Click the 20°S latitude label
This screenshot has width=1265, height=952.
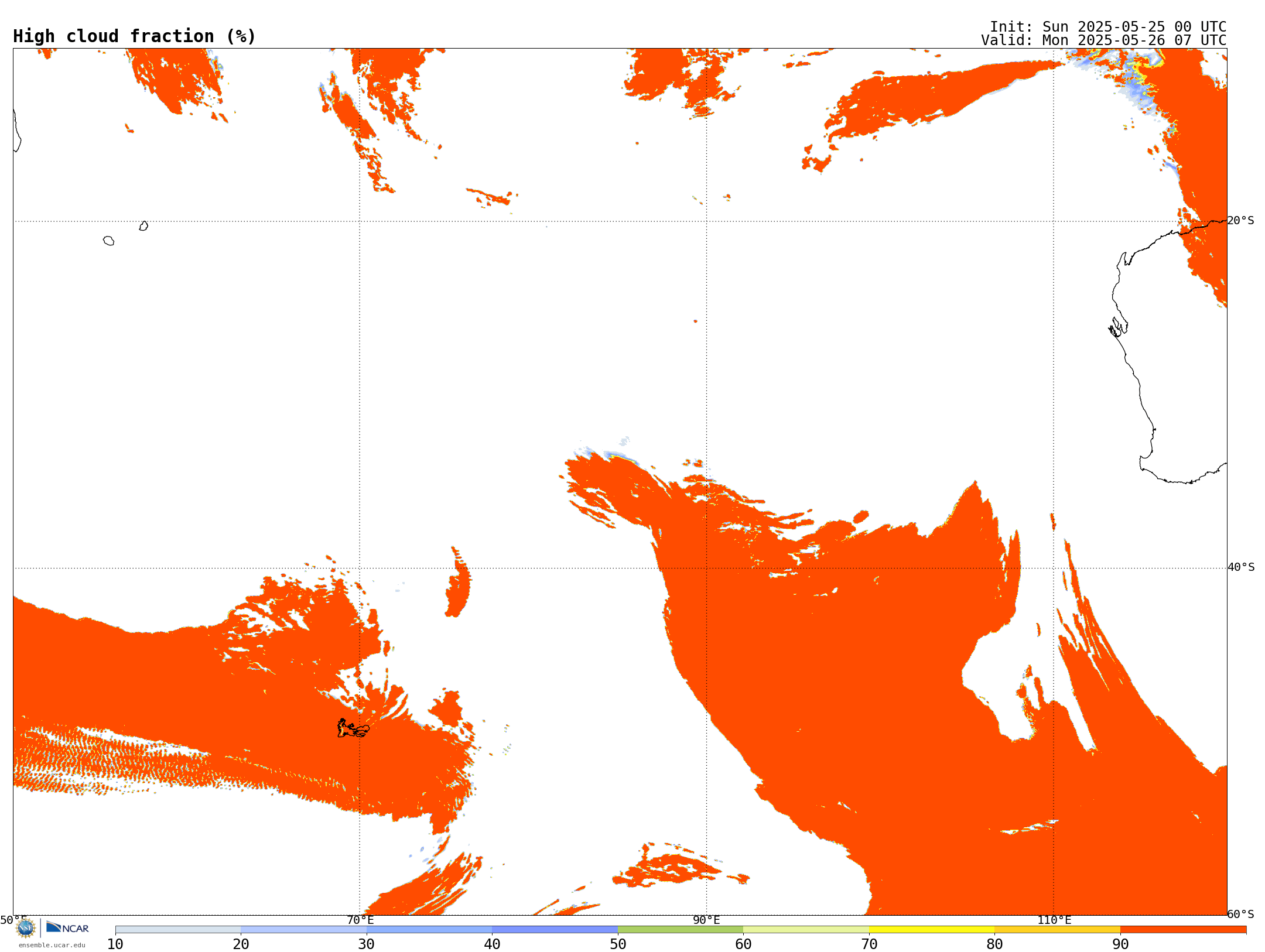tap(1241, 221)
